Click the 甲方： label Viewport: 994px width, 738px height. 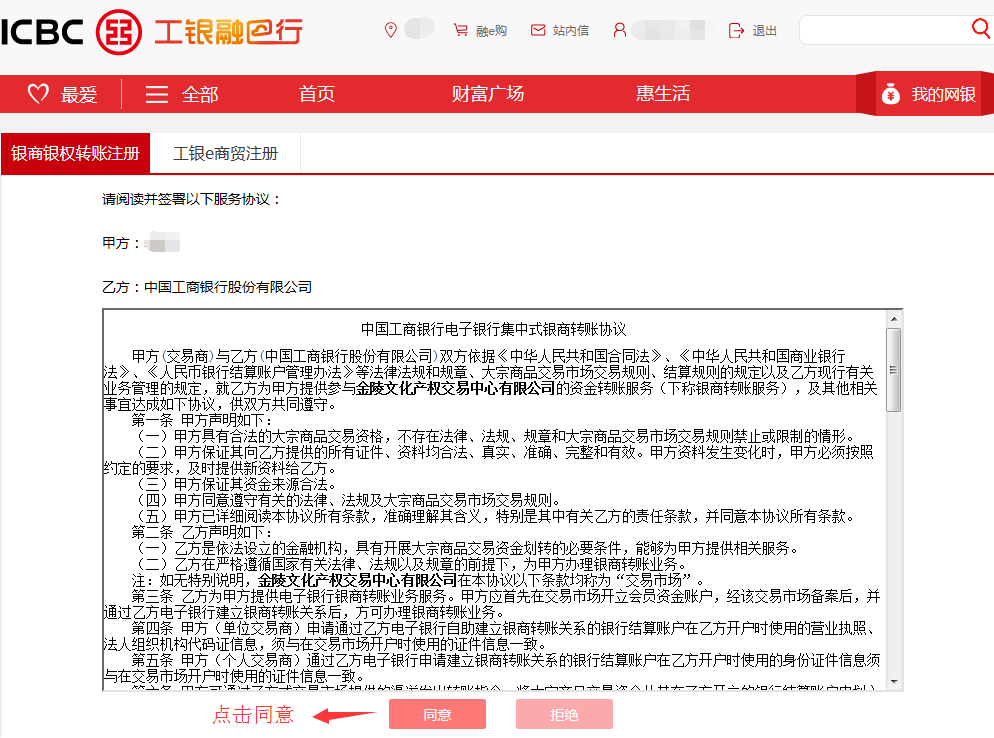click(121, 243)
